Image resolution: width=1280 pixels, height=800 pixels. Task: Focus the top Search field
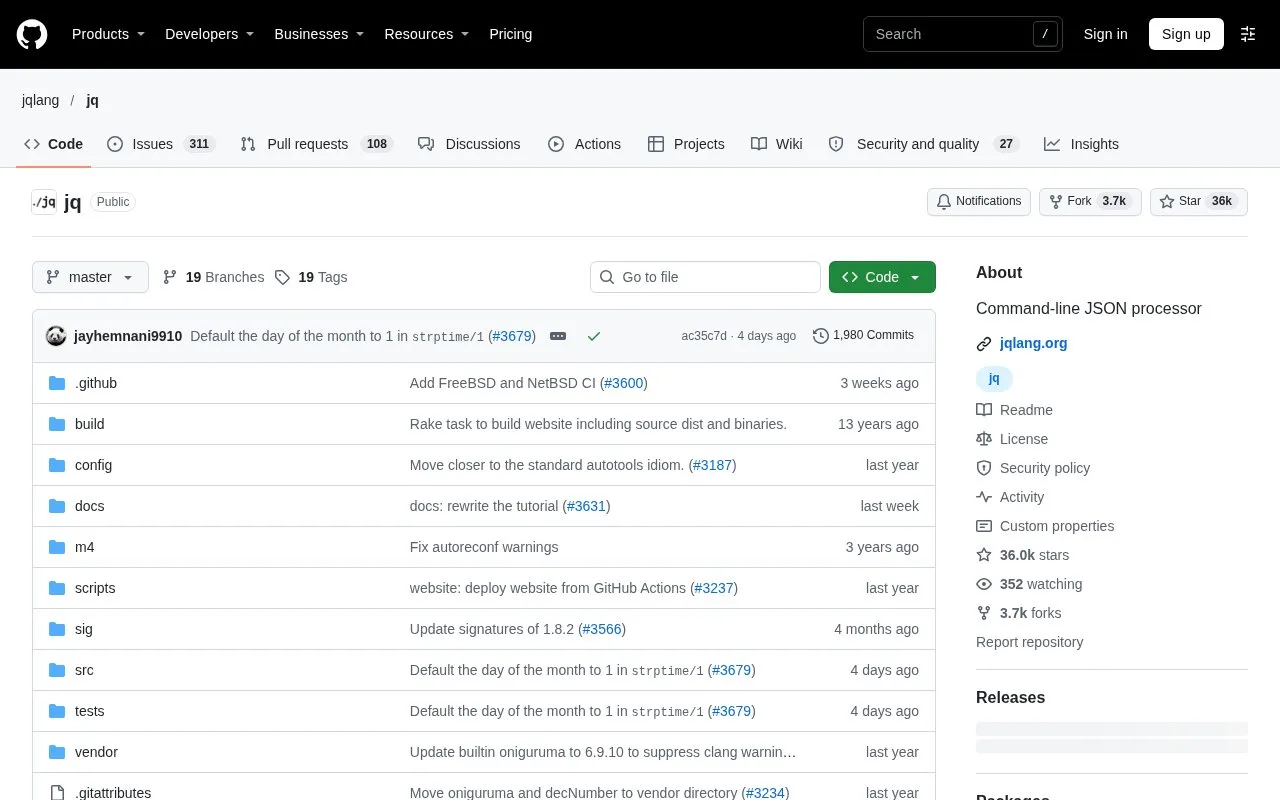962,34
